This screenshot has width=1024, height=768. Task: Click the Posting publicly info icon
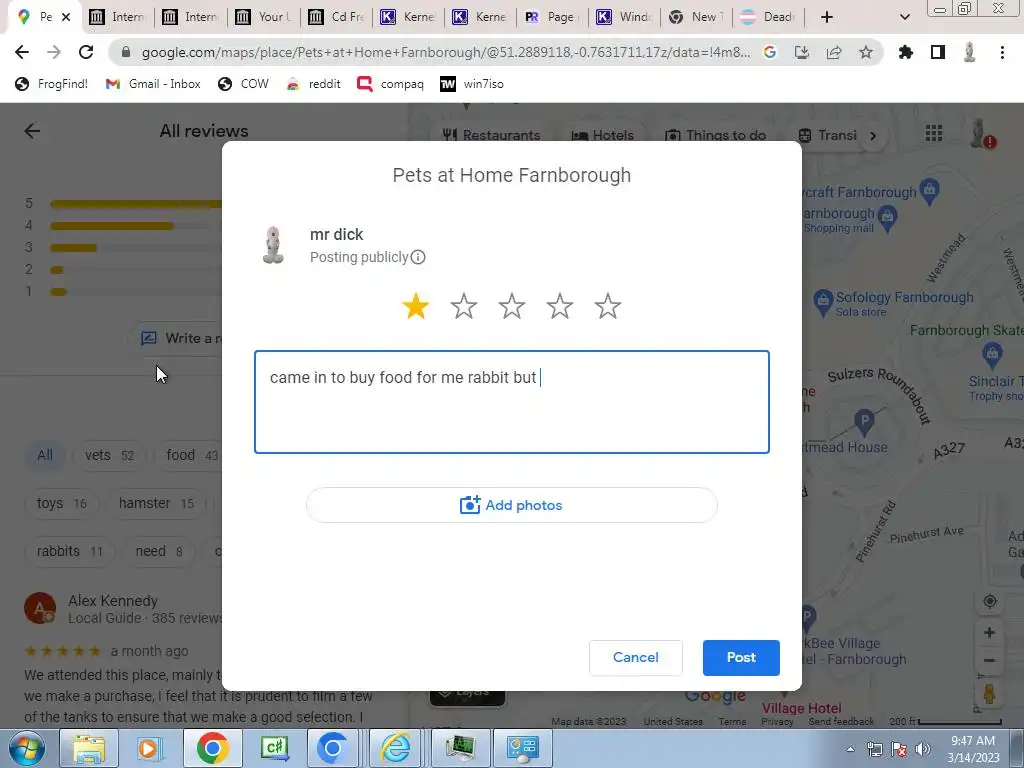(418, 257)
